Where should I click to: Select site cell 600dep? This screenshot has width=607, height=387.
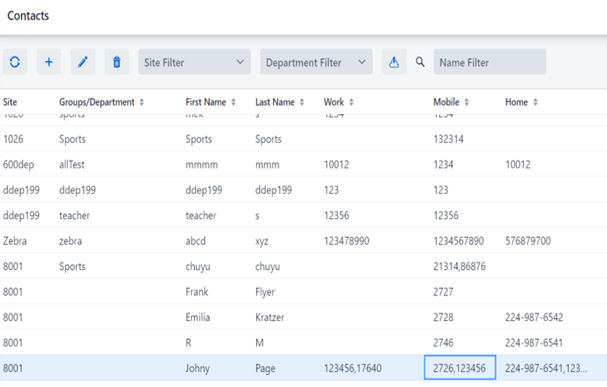tap(19, 164)
